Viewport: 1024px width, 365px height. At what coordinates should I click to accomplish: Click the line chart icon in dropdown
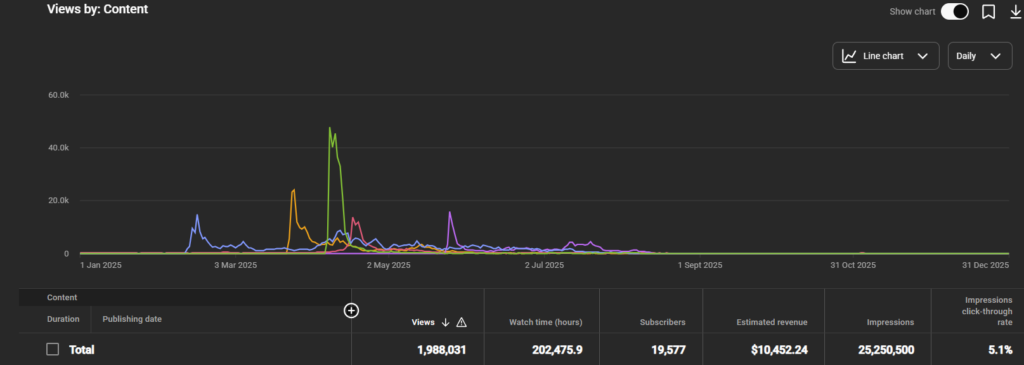[849, 56]
